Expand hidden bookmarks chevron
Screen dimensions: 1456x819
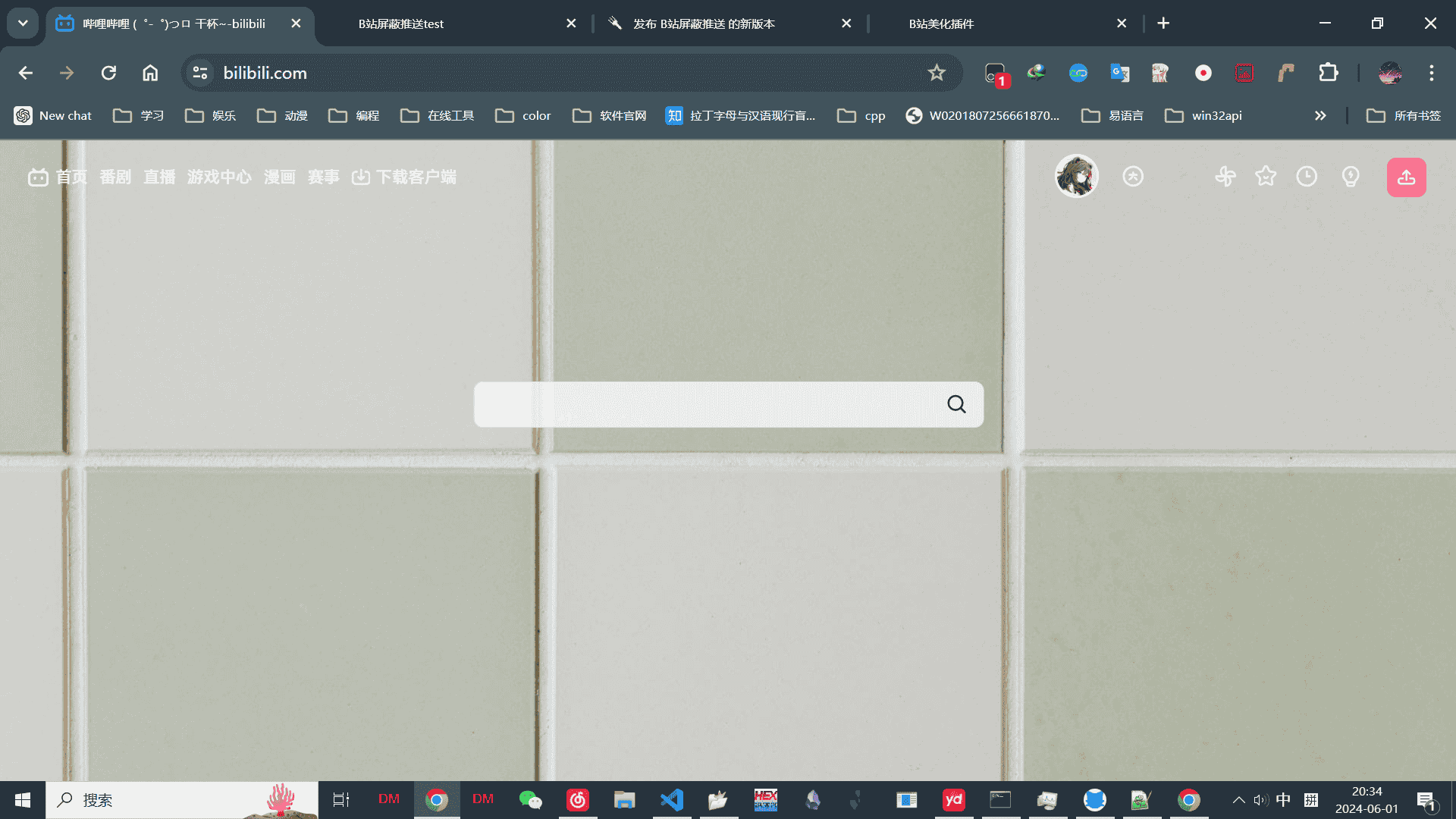pyautogui.click(x=1319, y=115)
